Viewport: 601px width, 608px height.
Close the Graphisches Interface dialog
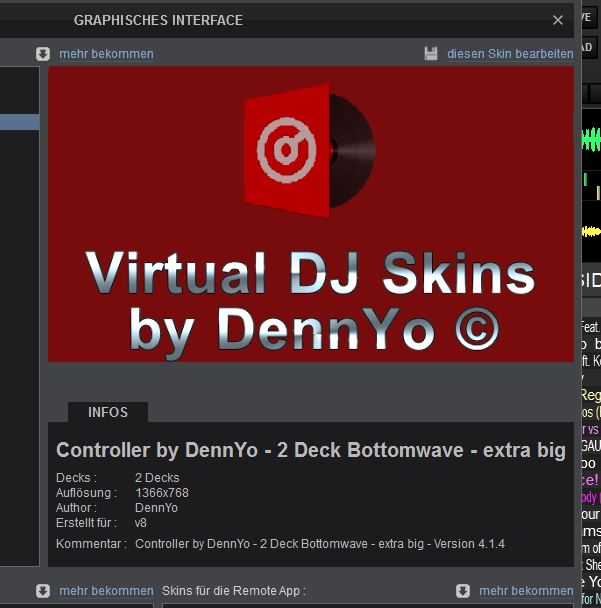(558, 20)
